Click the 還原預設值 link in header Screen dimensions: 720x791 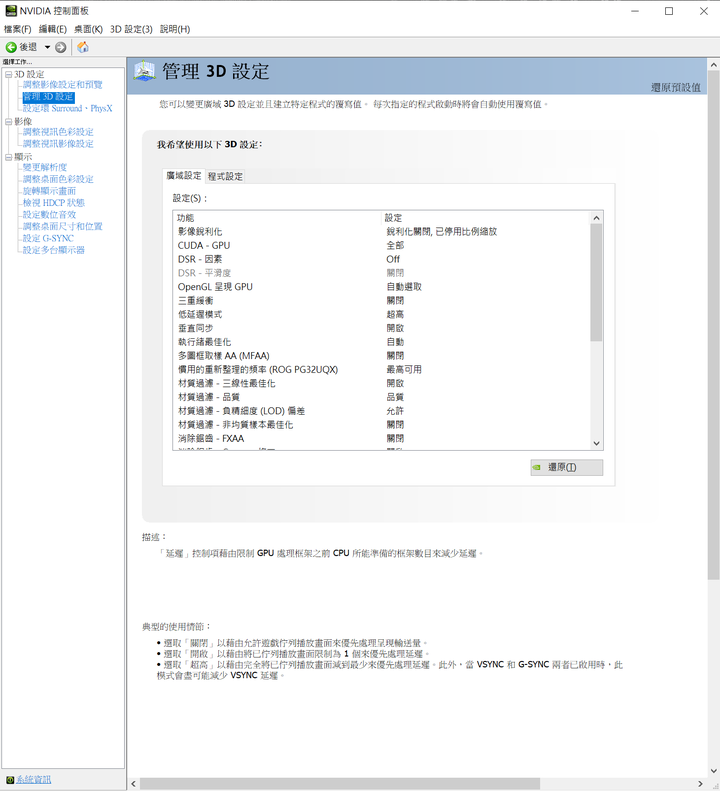click(x=676, y=88)
